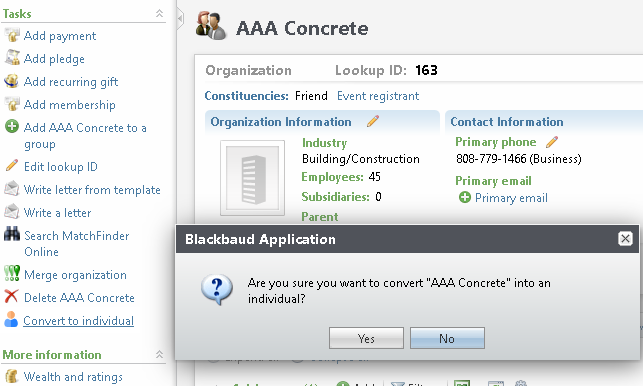
Task: Collapse the left navigation pane arrow
Action: 180,18
